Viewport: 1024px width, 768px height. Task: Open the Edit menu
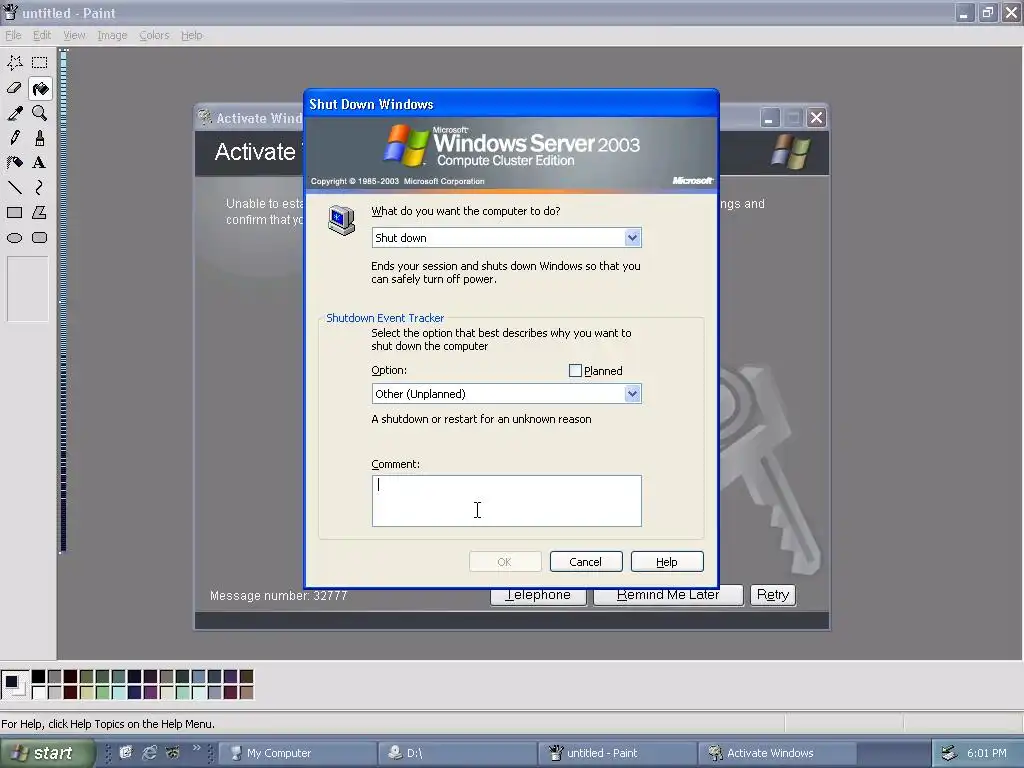(x=42, y=35)
